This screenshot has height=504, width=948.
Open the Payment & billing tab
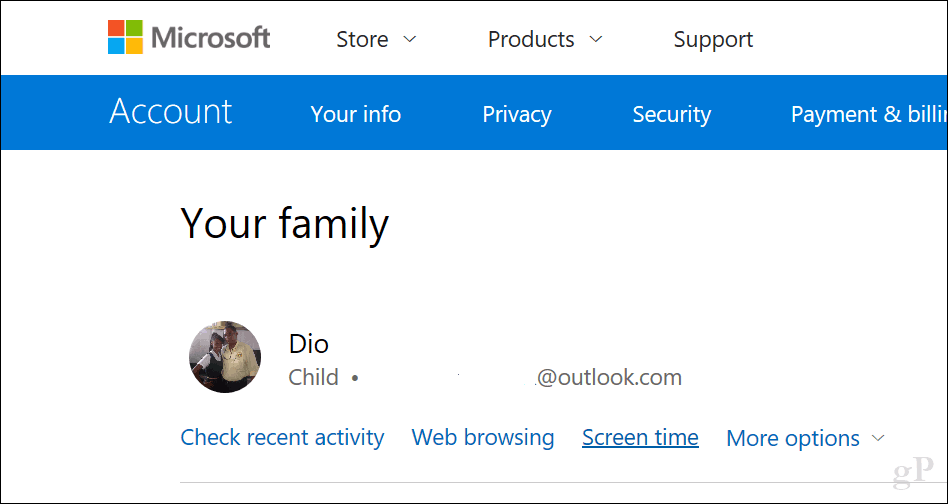869,114
